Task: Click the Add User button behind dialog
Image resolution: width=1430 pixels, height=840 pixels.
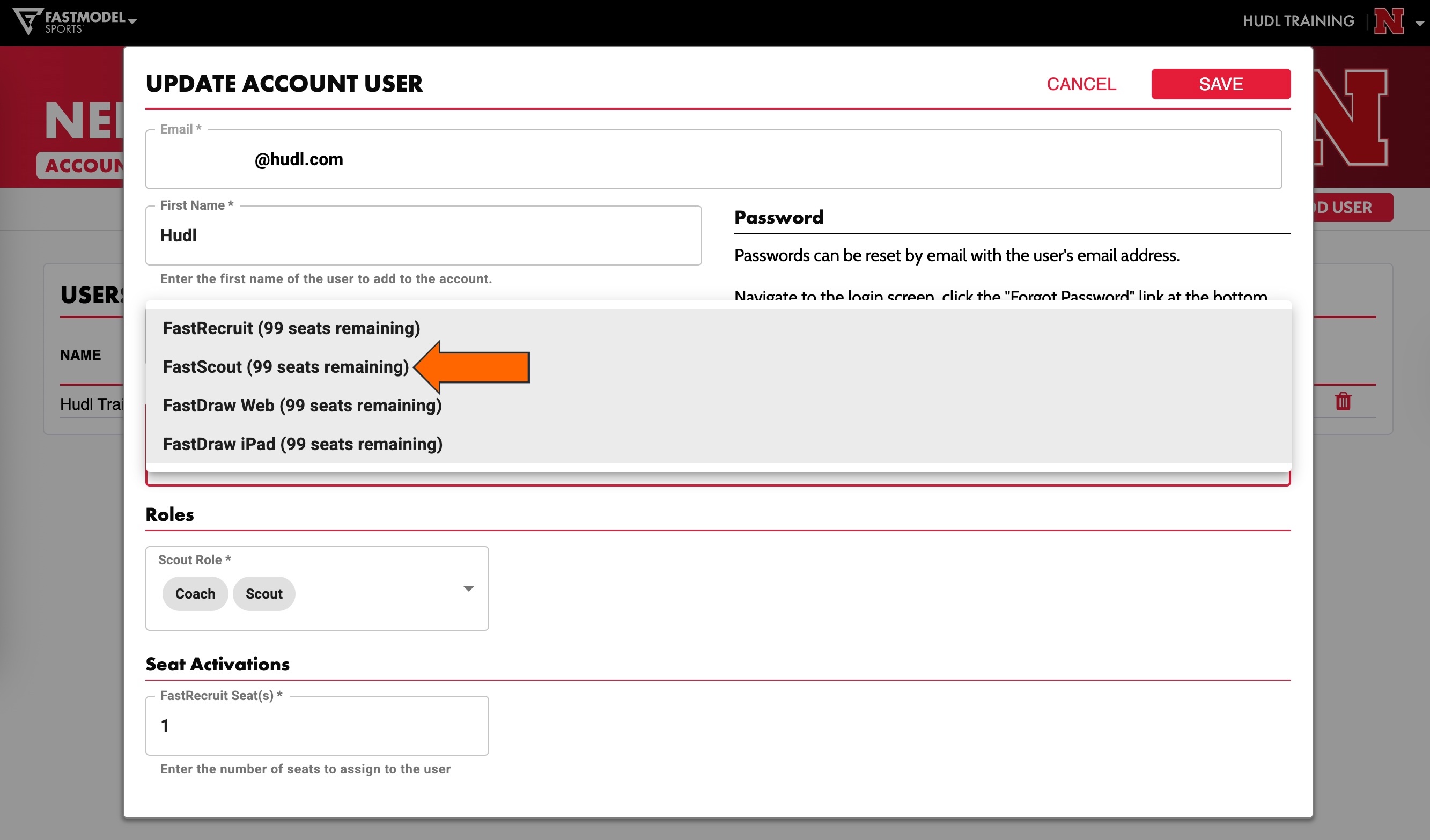Action: tap(1353, 208)
